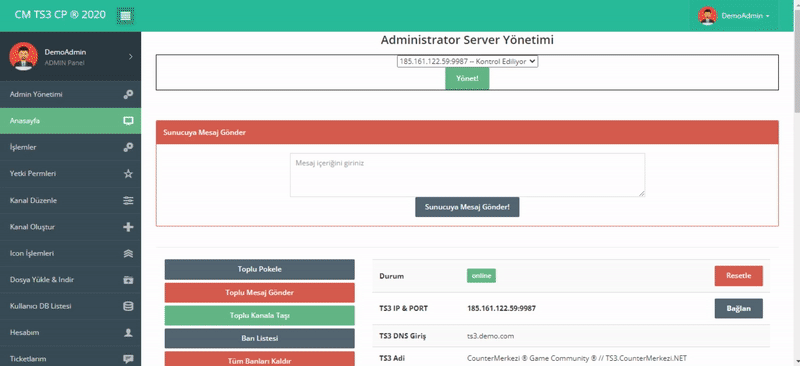This screenshot has height=366, width=800.
Task: Click the green online status badge
Action: [x=481, y=276]
